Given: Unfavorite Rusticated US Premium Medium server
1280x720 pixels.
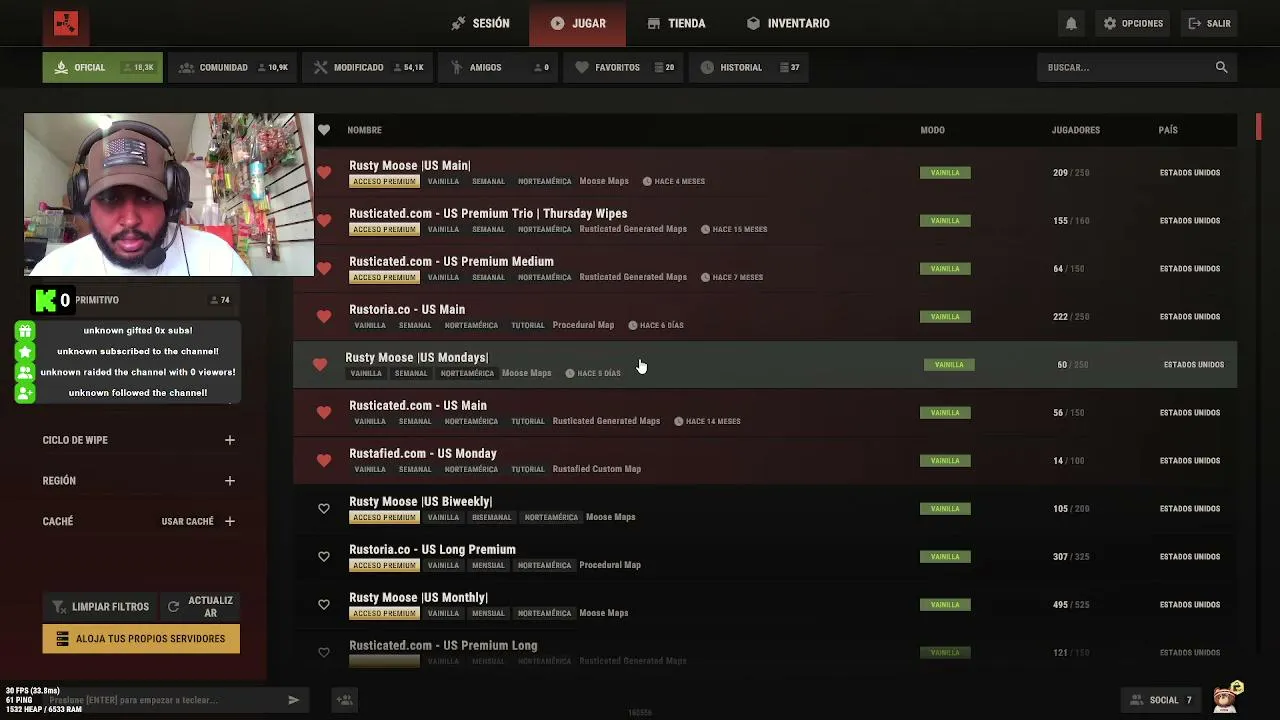Looking at the screenshot, I should (324, 269).
